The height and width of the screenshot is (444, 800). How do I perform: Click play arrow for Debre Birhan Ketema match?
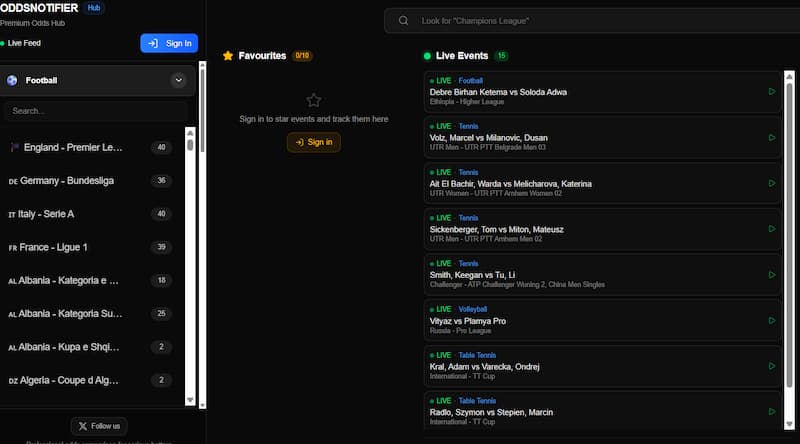pyautogui.click(x=772, y=91)
